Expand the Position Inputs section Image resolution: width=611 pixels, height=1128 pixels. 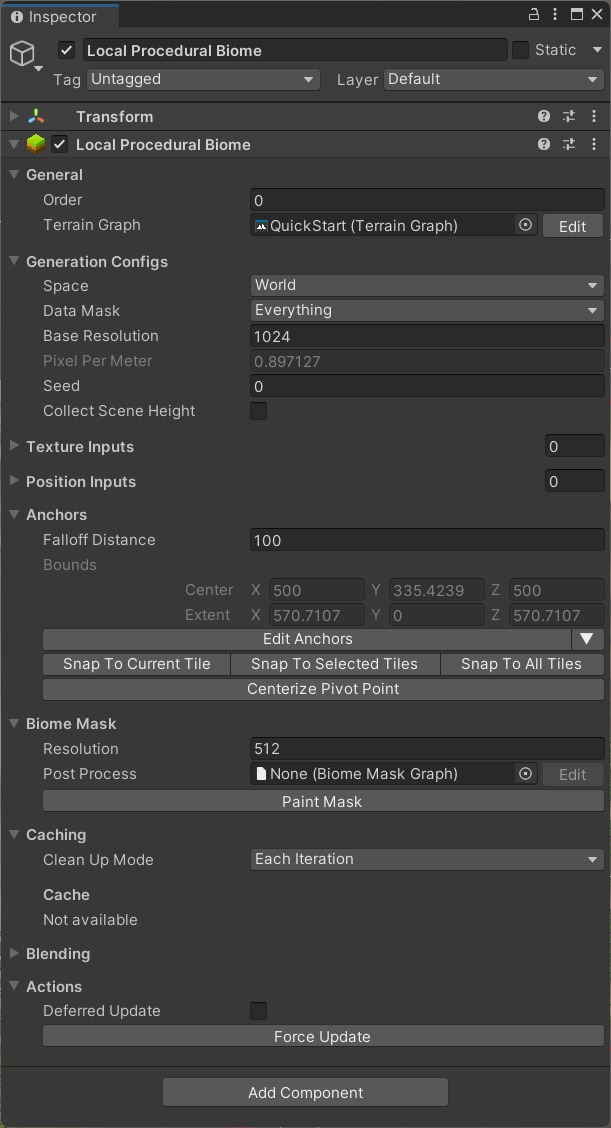pos(14,481)
